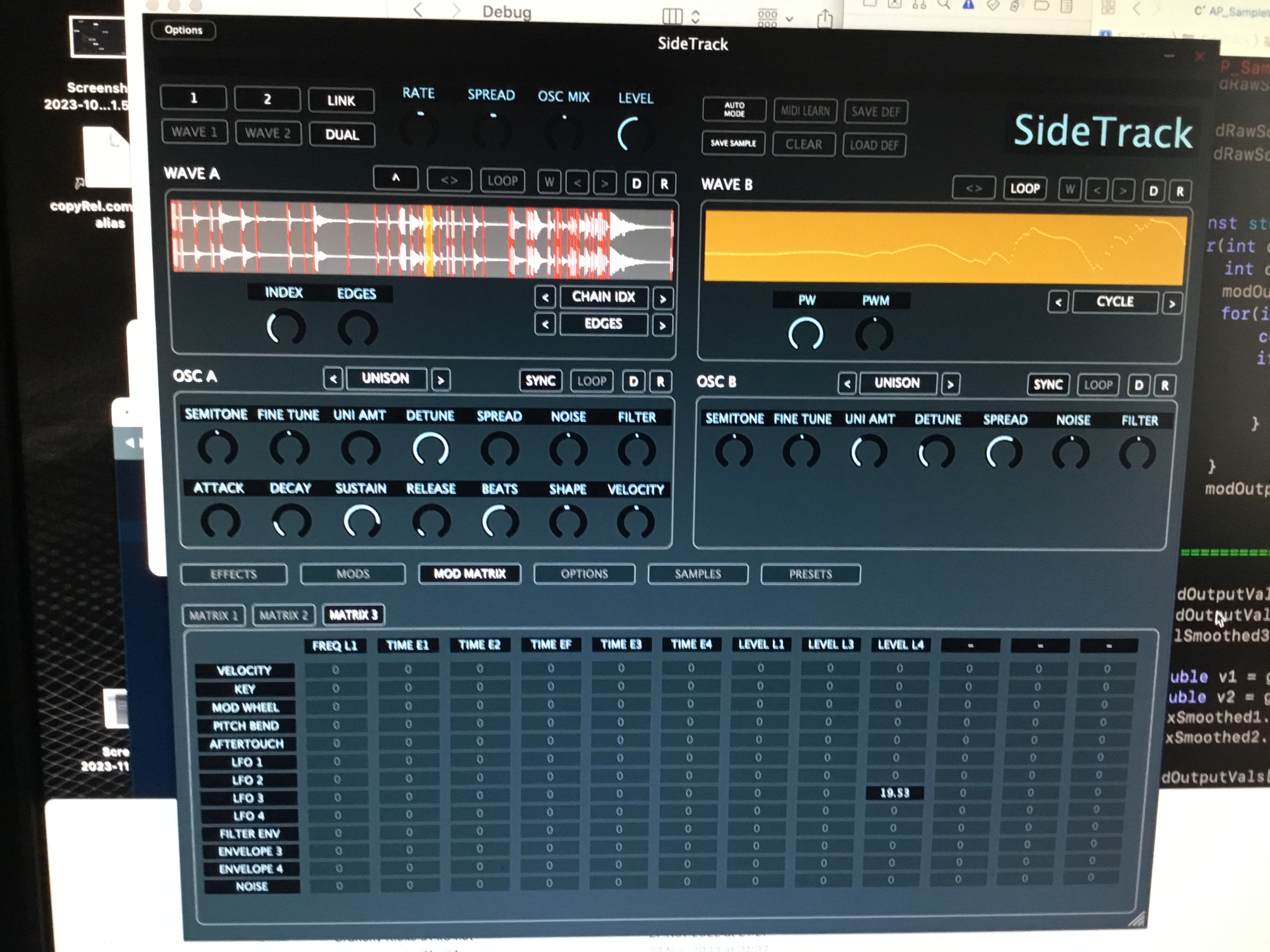Click the OSC A DETUNE knob
The image size is (1270, 952).
430,449
